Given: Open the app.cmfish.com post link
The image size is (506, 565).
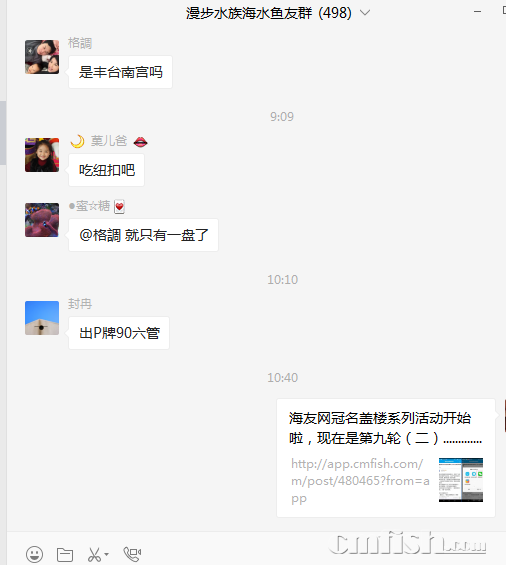Looking at the screenshot, I should pos(360,481).
